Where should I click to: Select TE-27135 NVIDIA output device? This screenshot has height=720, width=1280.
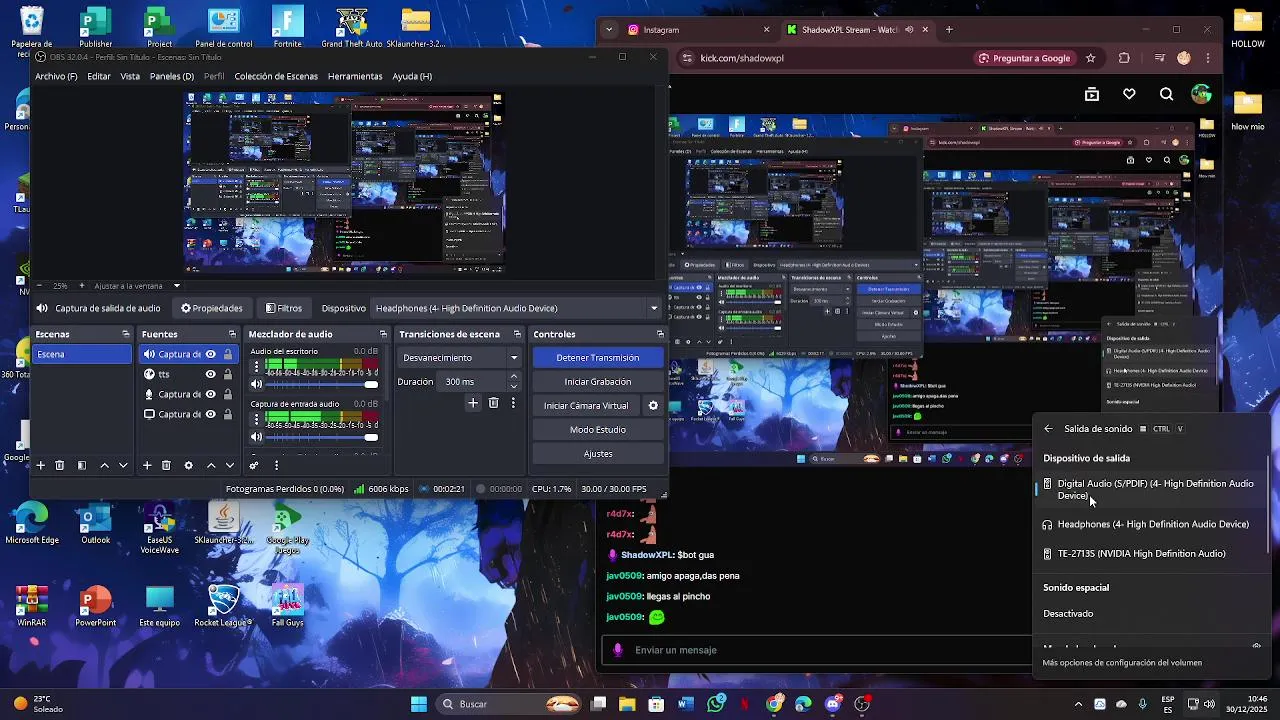click(1152, 553)
